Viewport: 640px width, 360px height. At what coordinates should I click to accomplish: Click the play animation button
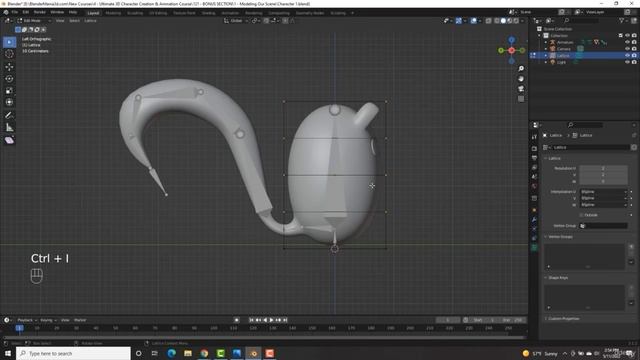click(271, 320)
